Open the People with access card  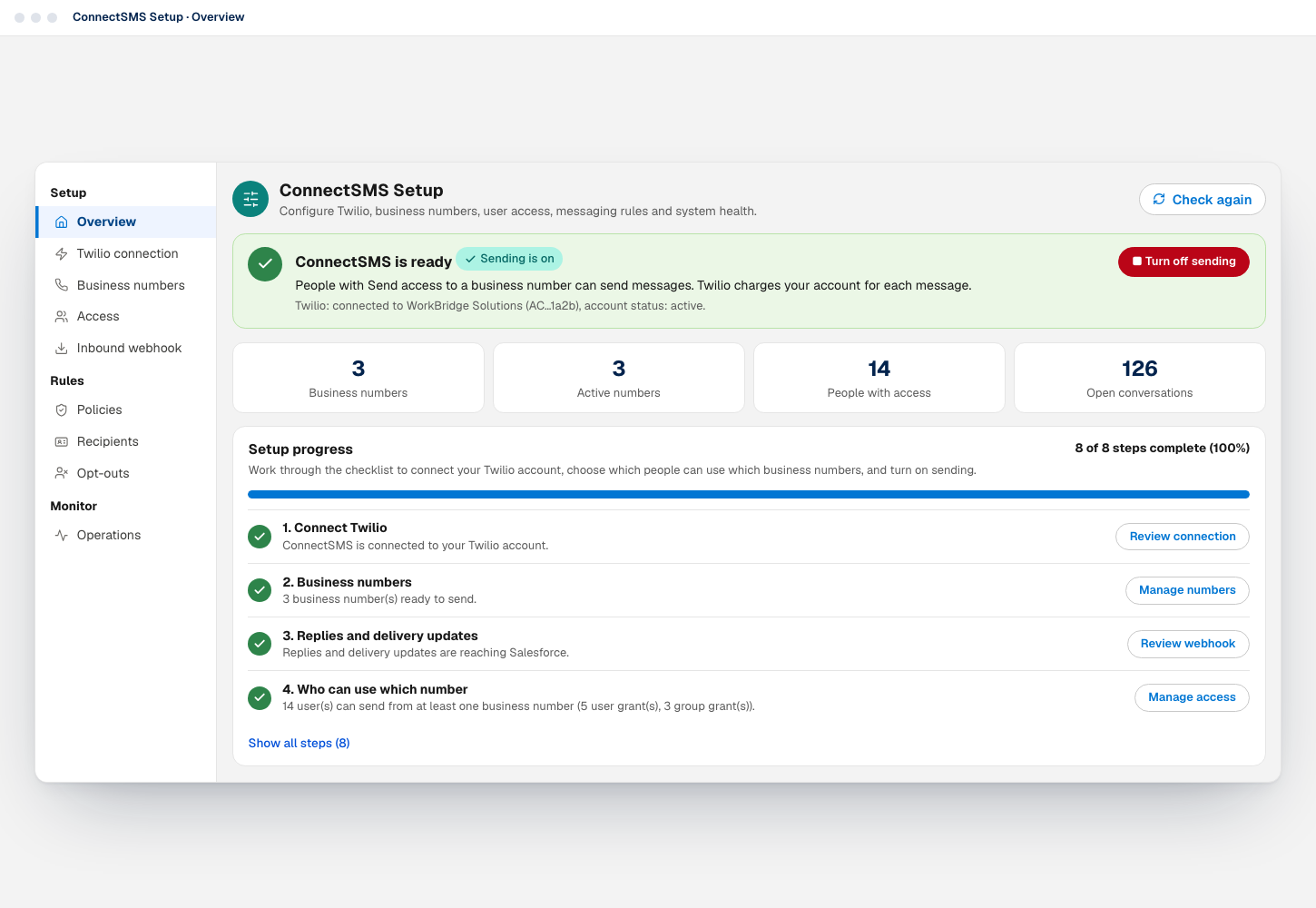[x=879, y=378]
